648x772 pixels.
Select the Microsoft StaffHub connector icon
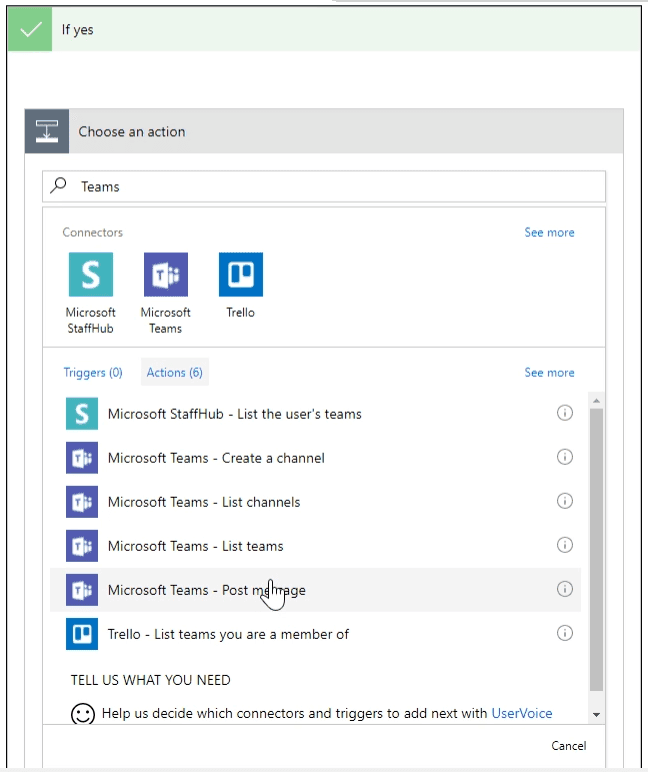point(90,274)
